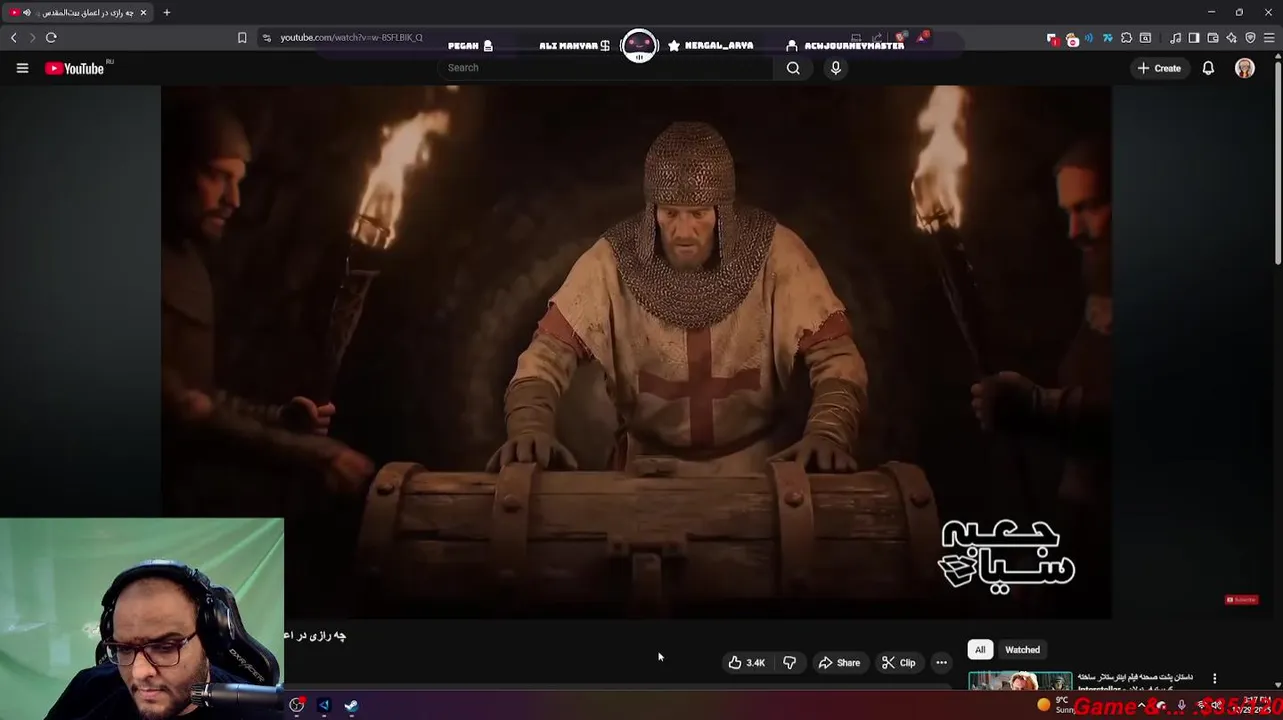This screenshot has height=720, width=1283.
Task: Reload the page
Action: coord(51,37)
